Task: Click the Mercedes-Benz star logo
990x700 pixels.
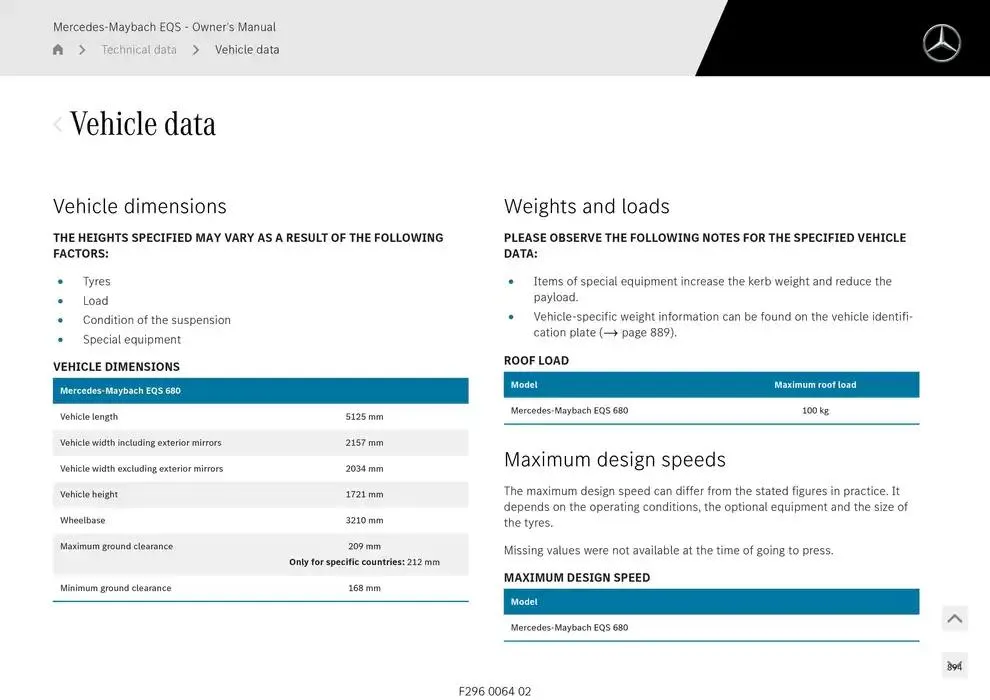Action: [x=940, y=43]
